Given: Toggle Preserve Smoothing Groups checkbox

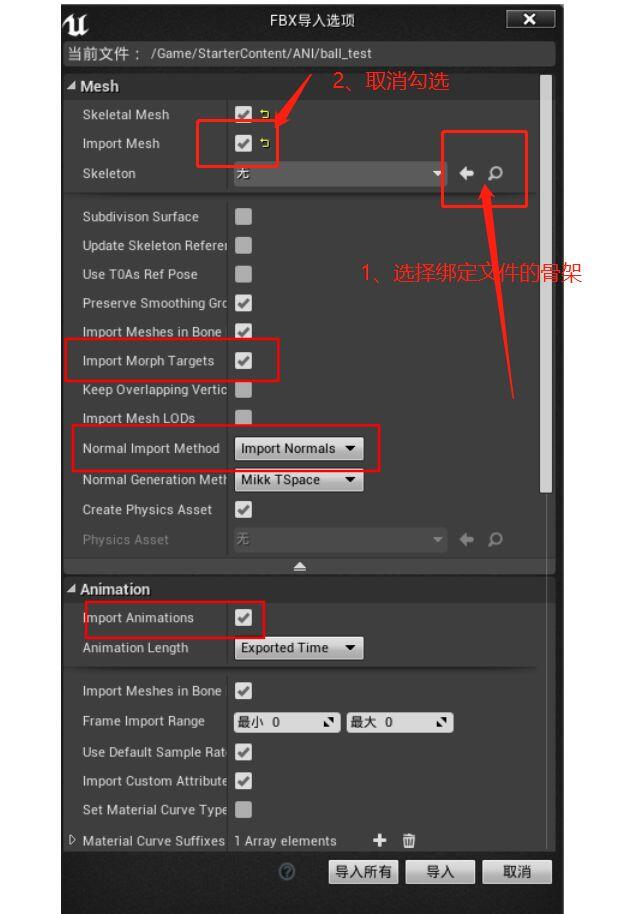Looking at the screenshot, I should click(243, 303).
